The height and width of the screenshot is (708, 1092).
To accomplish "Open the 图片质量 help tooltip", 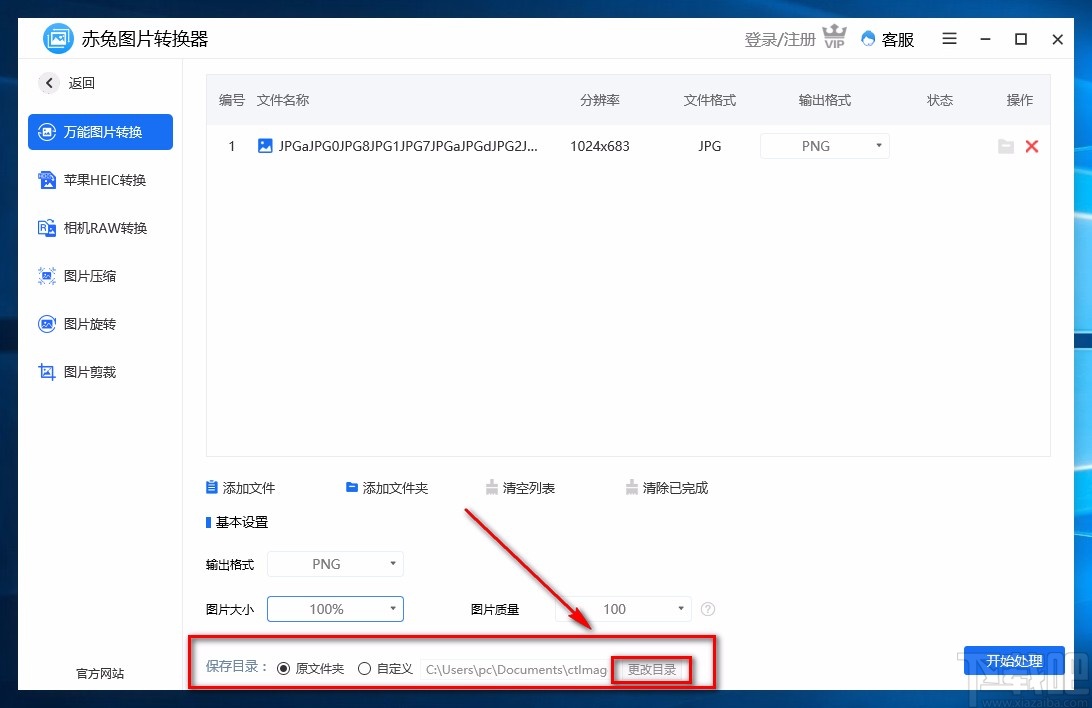I will tap(707, 609).
